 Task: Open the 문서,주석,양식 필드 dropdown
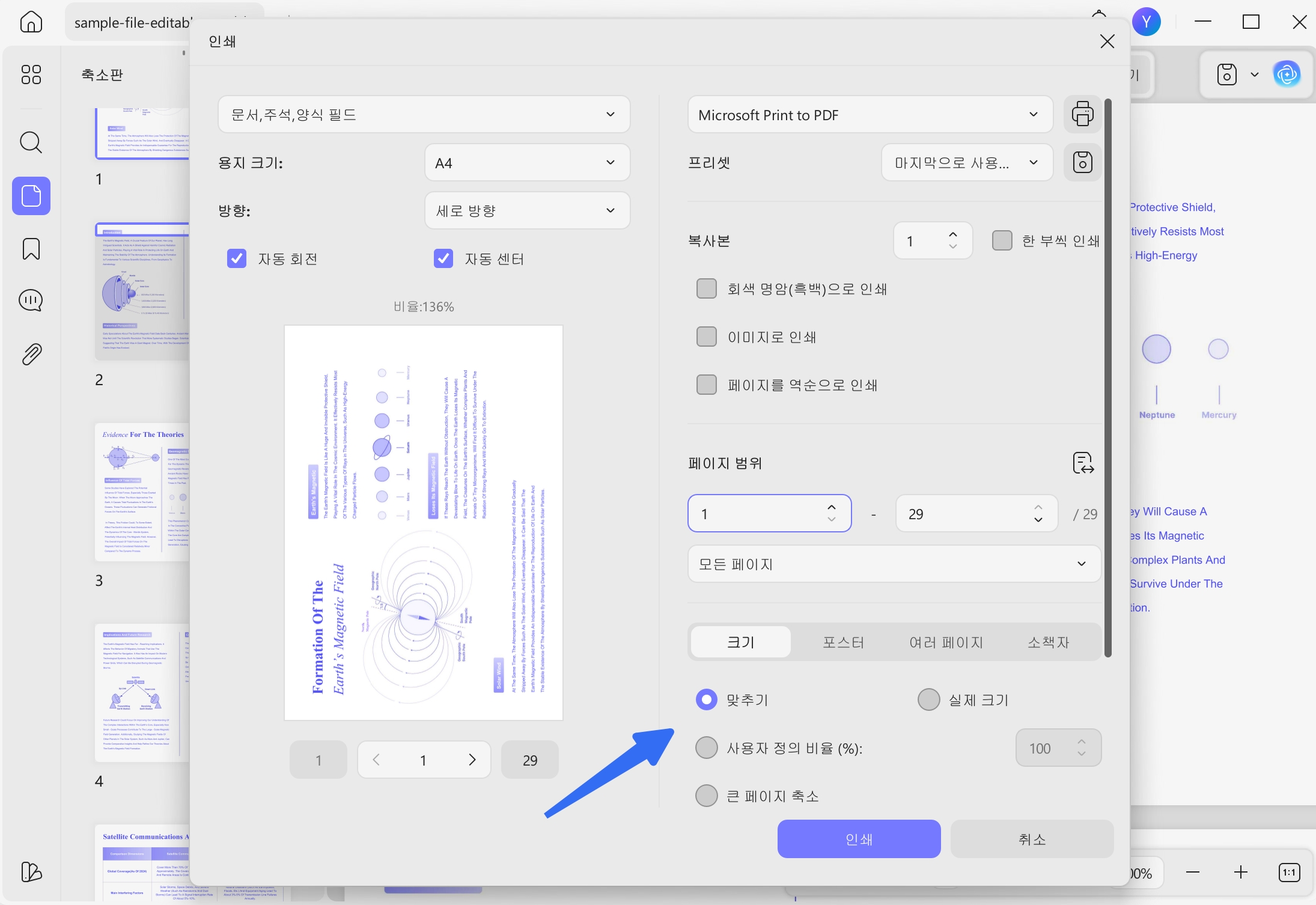coord(424,114)
